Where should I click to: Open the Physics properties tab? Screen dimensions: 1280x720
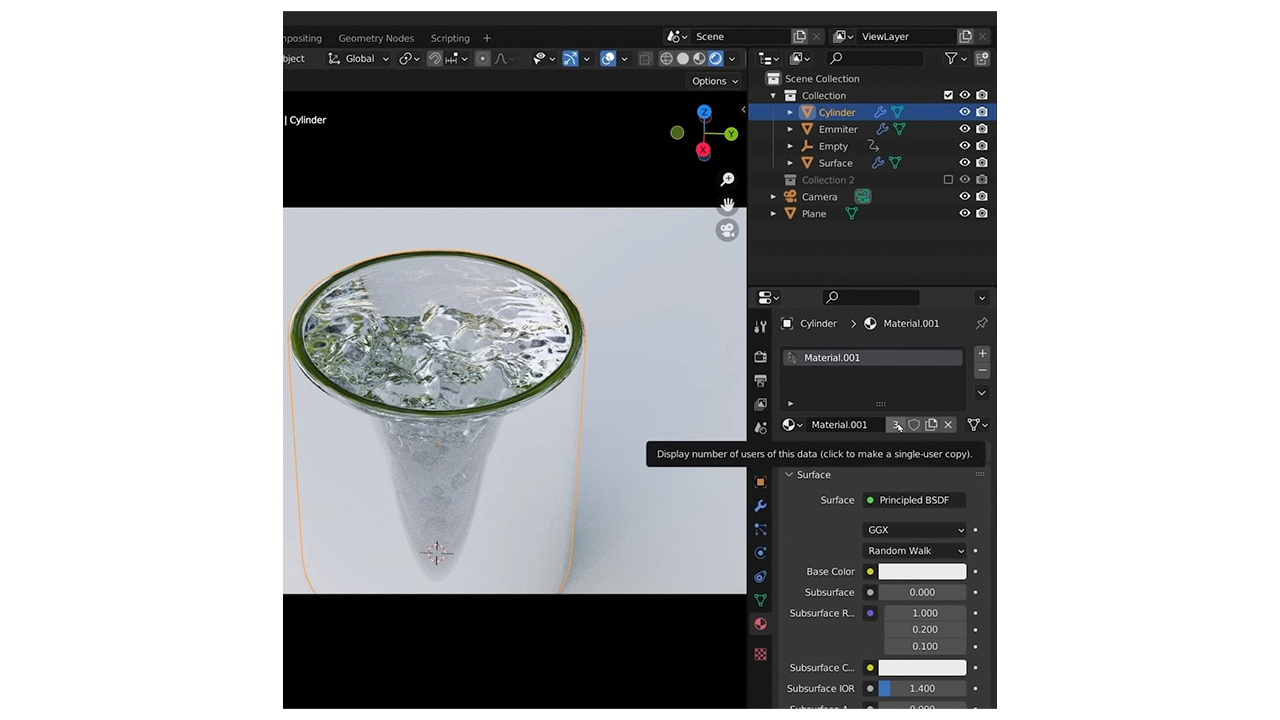pos(760,553)
